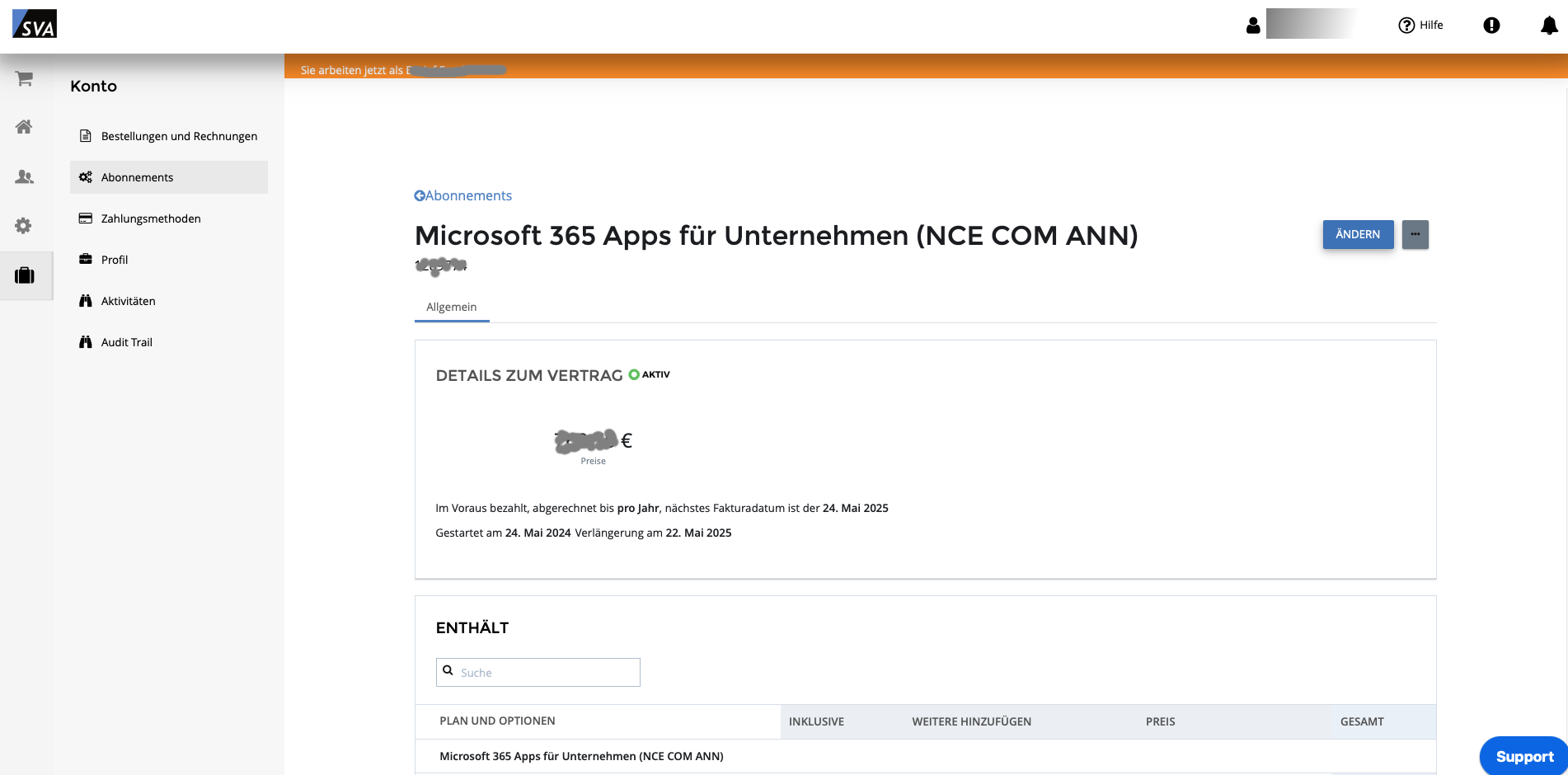The image size is (1568, 775).
Task: Click the user profile icon in header
Action: 1253,26
